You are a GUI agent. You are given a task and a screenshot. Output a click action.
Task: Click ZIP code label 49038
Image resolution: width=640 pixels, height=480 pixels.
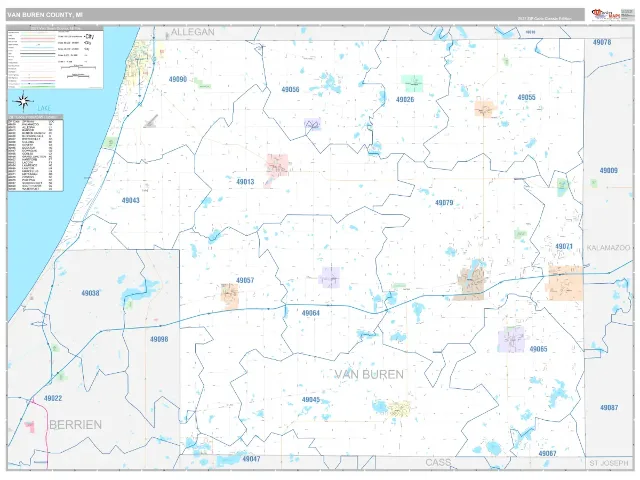point(90,293)
